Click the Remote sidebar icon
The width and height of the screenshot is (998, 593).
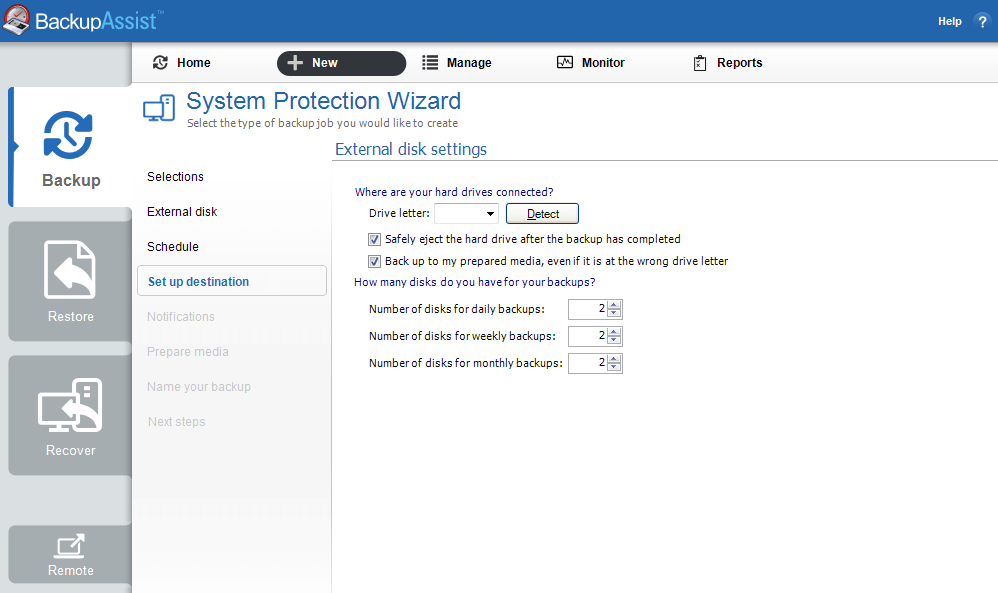(70, 546)
